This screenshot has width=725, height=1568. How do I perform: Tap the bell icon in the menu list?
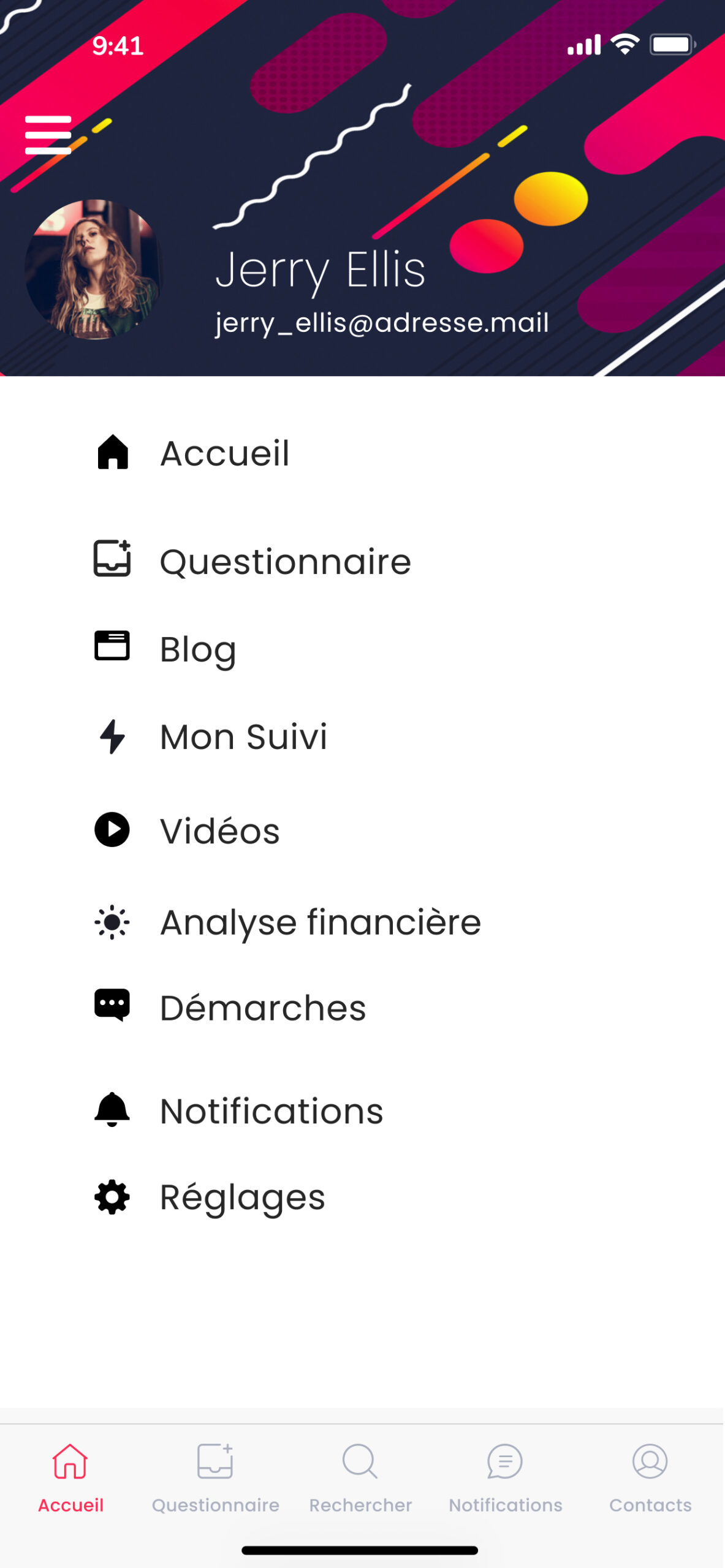coord(112,1109)
